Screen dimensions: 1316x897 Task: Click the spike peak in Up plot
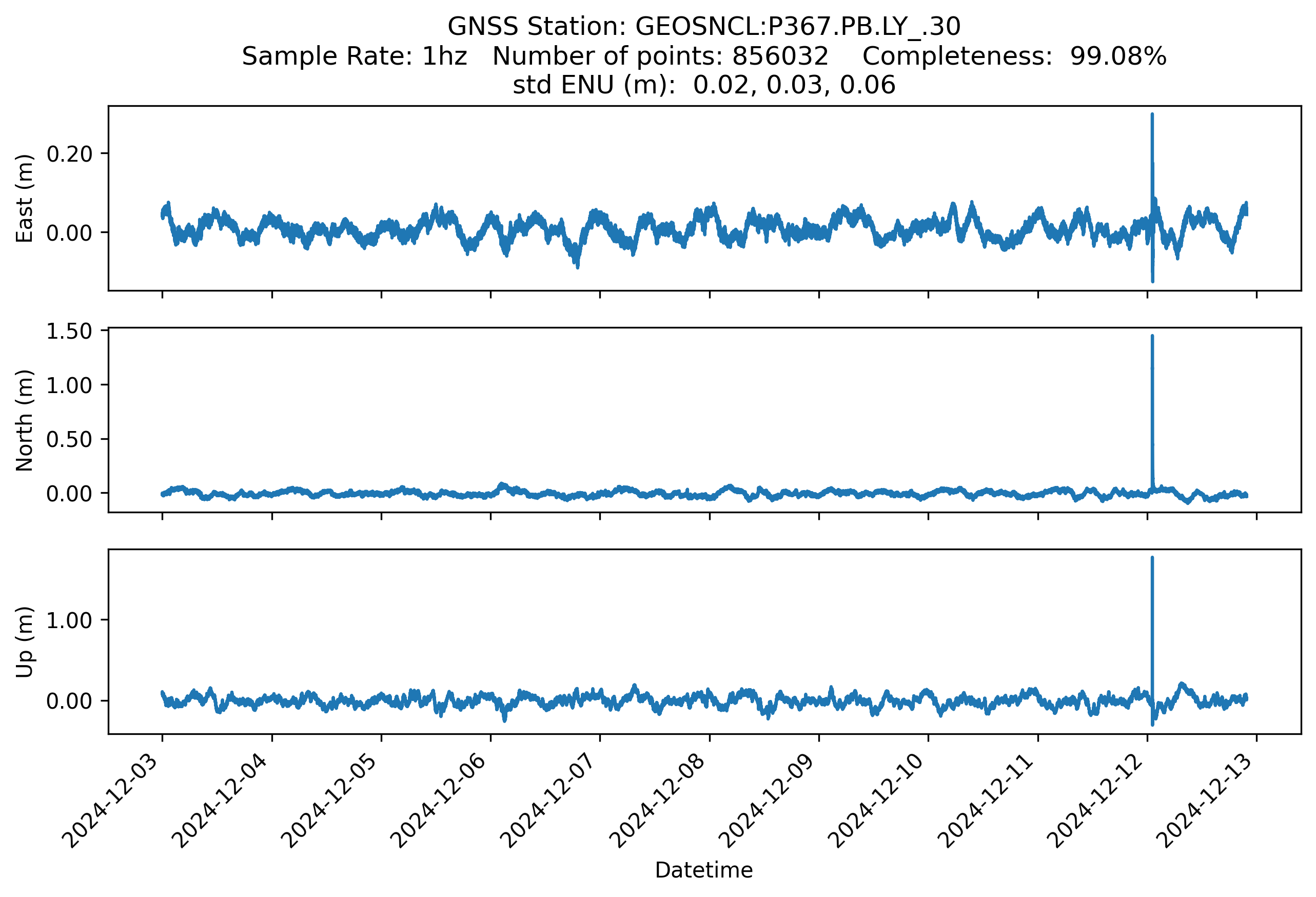coord(1152,559)
